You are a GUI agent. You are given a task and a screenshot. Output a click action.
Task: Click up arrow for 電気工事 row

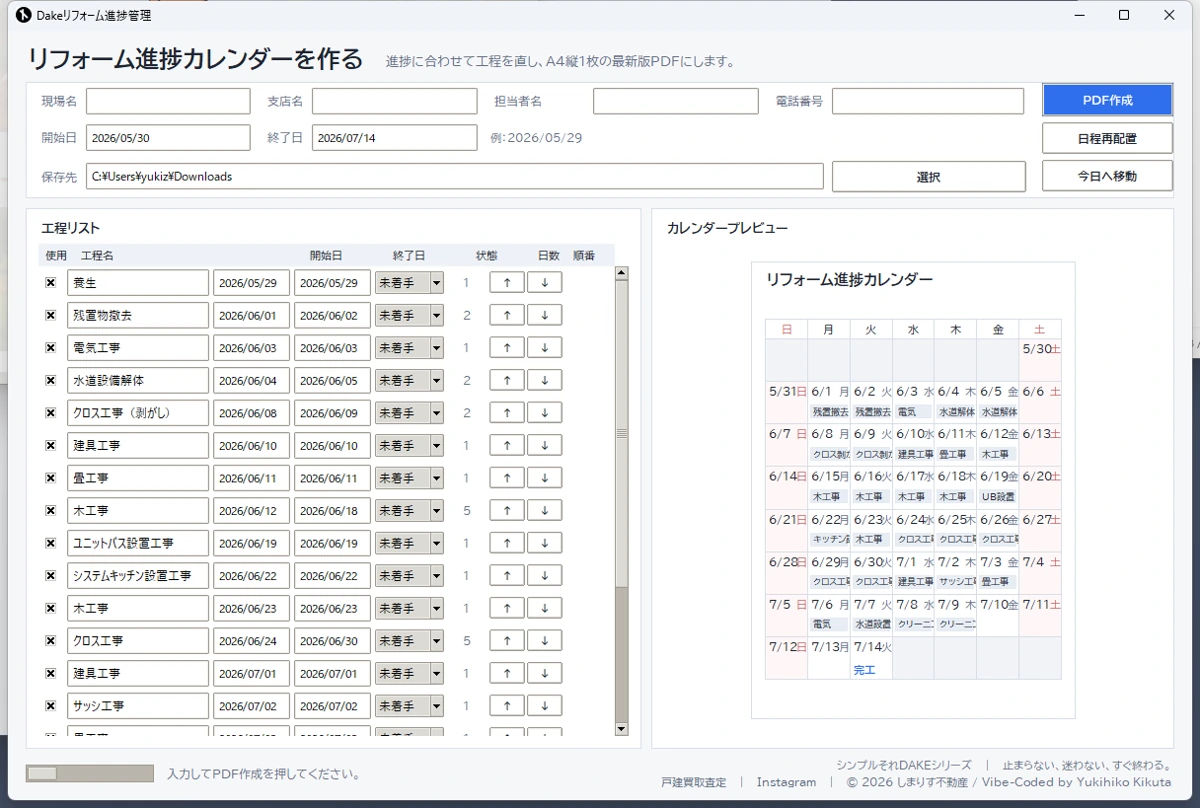pyautogui.click(x=507, y=348)
